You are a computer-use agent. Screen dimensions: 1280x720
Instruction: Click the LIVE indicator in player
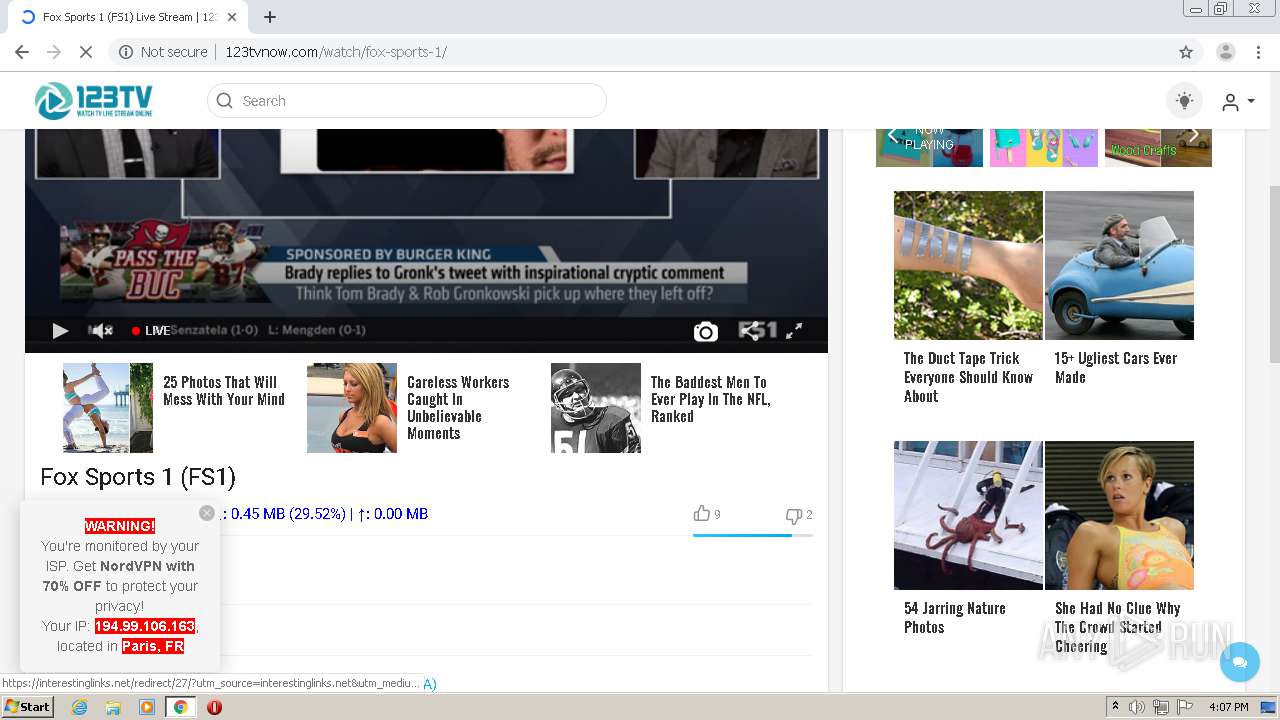[151, 331]
